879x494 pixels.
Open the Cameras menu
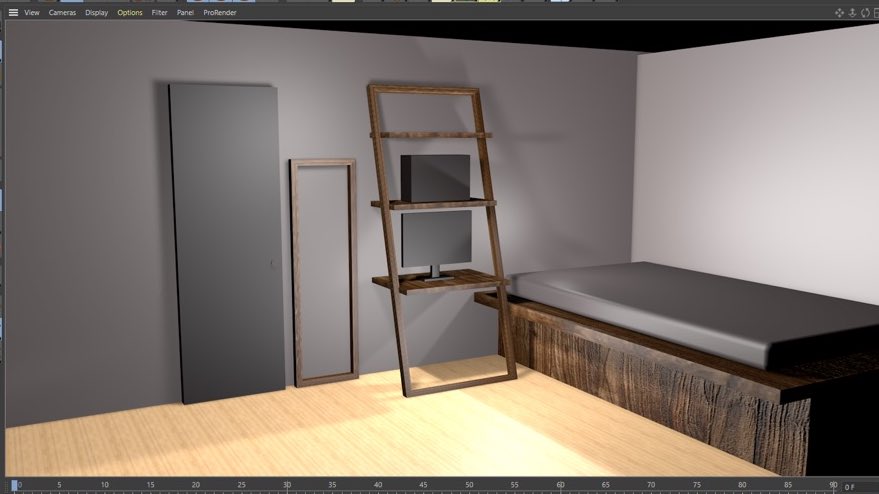click(x=62, y=12)
